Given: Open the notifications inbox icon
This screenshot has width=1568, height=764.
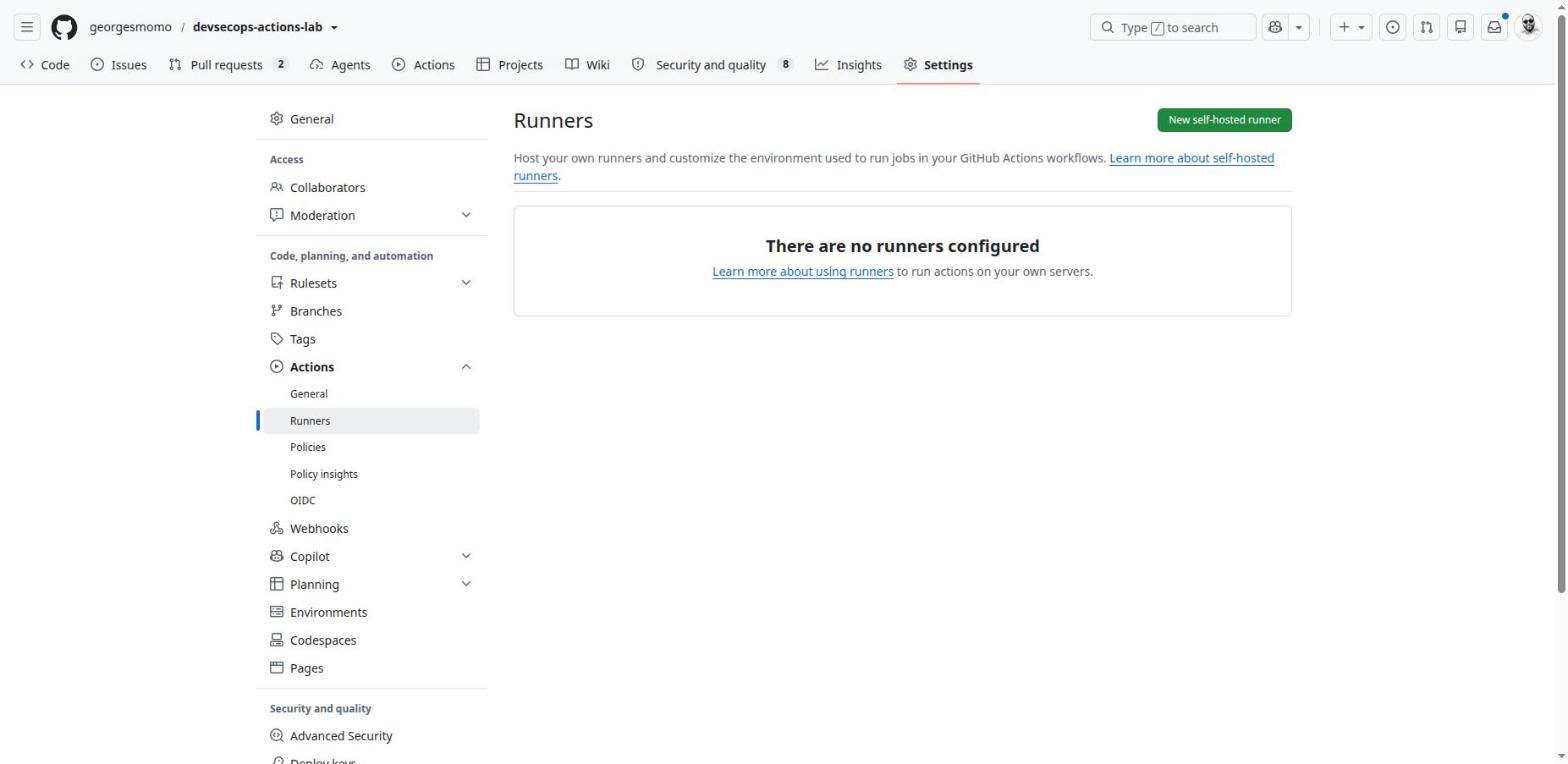Looking at the screenshot, I should [x=1494, y=27].
